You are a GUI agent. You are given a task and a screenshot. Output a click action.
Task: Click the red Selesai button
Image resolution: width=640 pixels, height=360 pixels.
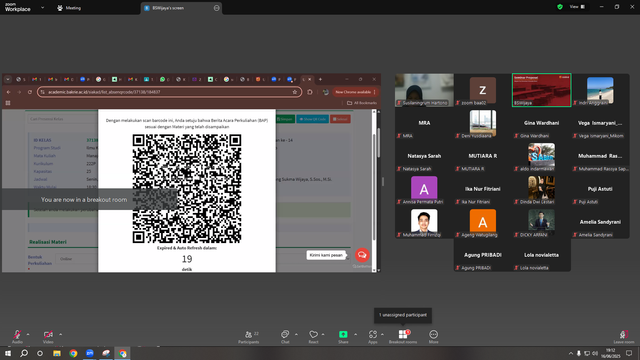[340, 119]
